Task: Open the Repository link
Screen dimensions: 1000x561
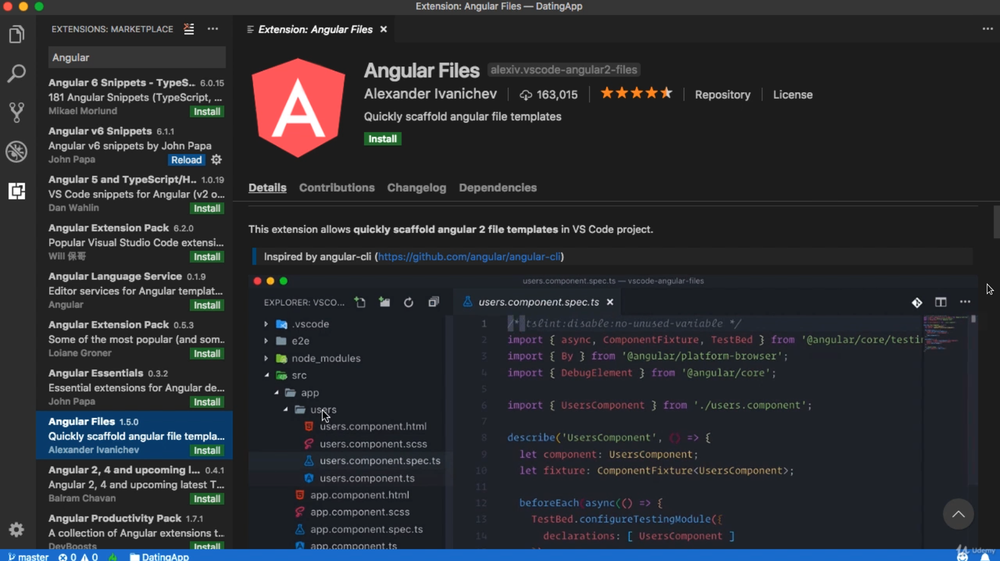Action: [722, 94]
